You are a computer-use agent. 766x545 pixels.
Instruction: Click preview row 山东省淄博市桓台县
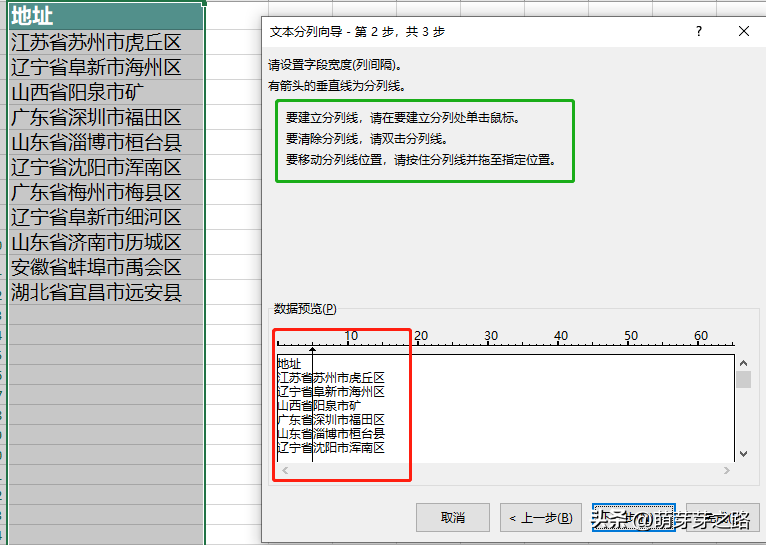point(331,433)
